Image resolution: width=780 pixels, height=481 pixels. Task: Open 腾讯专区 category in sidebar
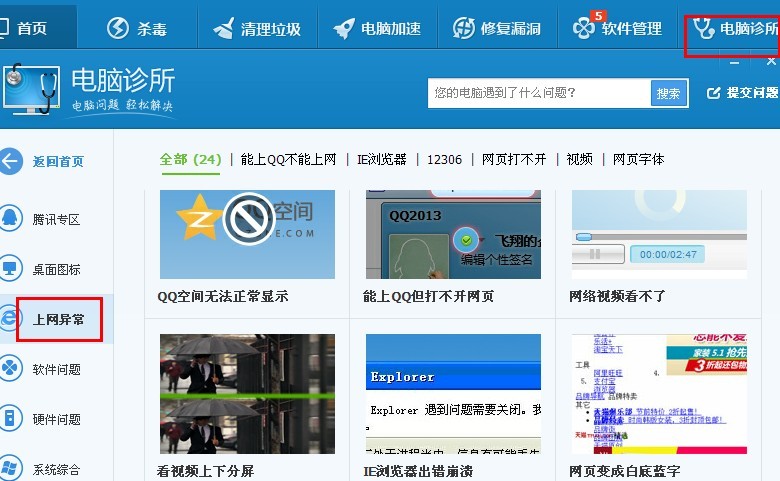(56, 219)
